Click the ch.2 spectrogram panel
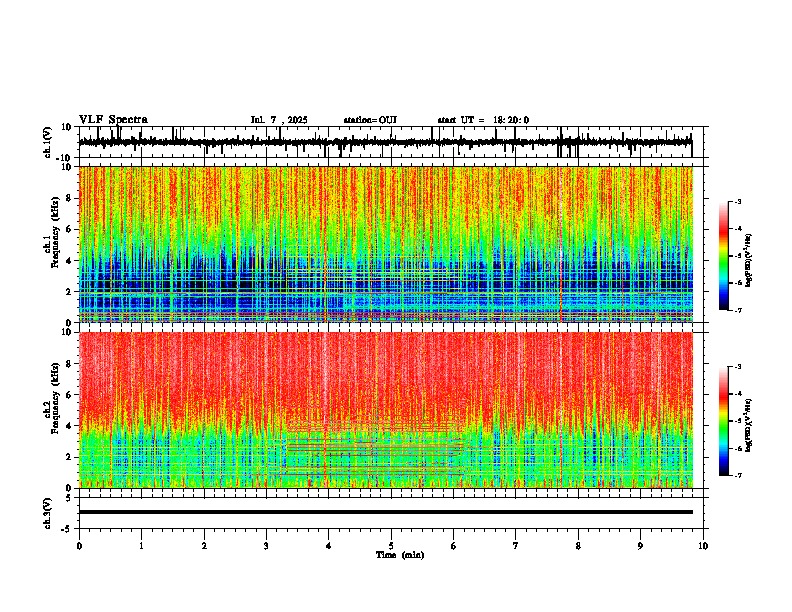The image size is (792, 612). [385, 410]
